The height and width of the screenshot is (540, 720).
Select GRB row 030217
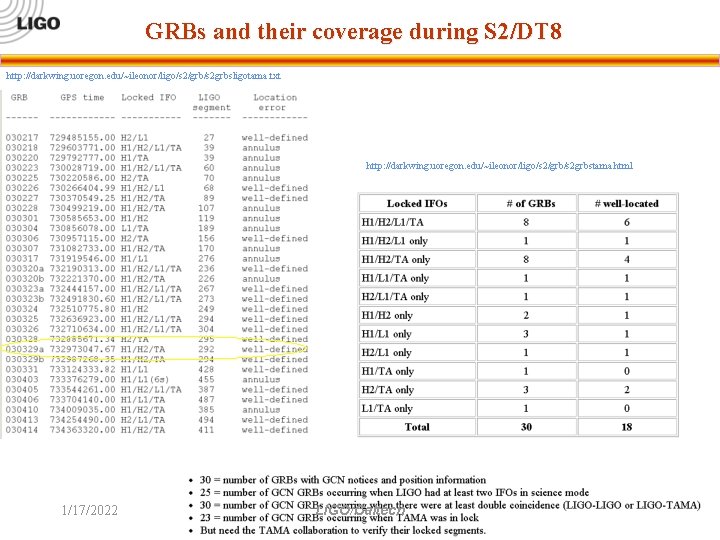pos(157,137)
